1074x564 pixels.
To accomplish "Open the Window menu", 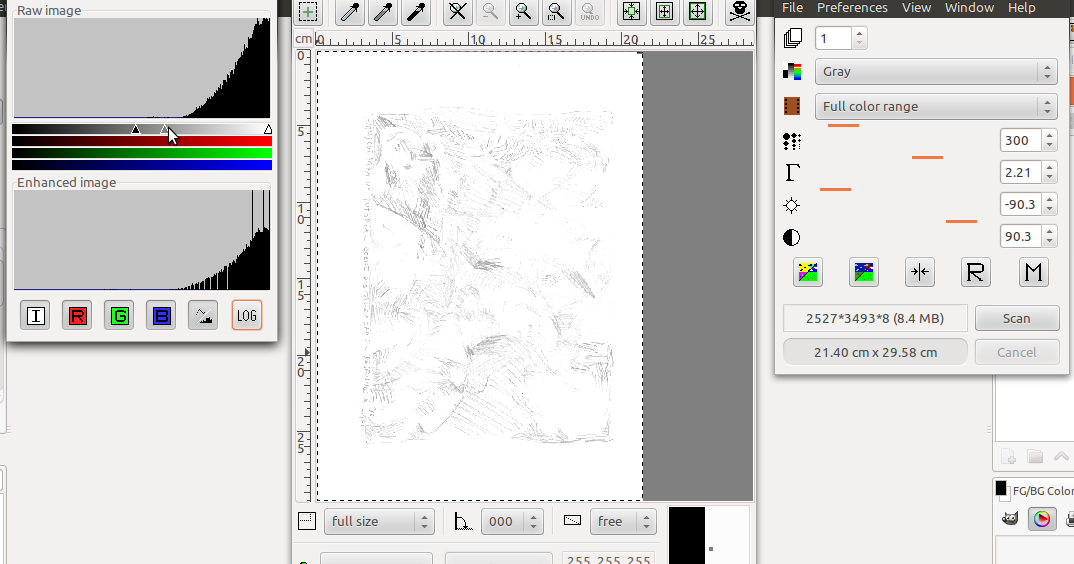I will click(x=969, y=8).
